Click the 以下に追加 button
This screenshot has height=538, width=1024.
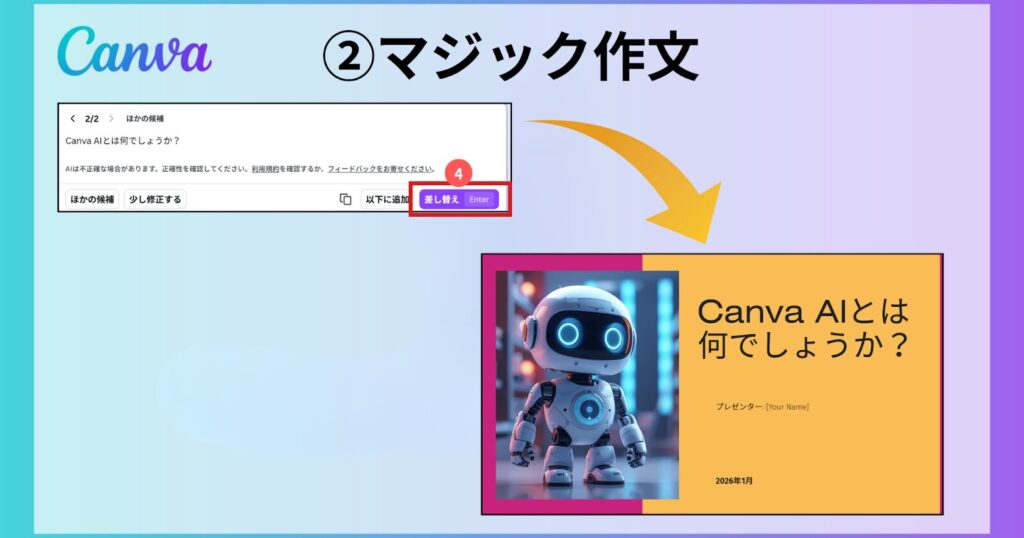[387, 199]
